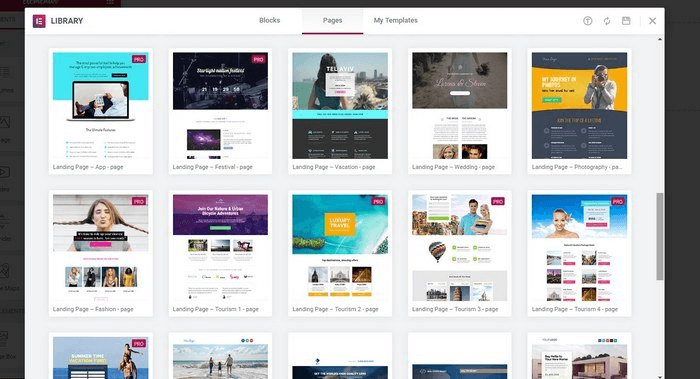This screenshot has height=379, width=700.
Task: Select Landing Page Tourism 1 thumbnail
Action: point(220,248)
